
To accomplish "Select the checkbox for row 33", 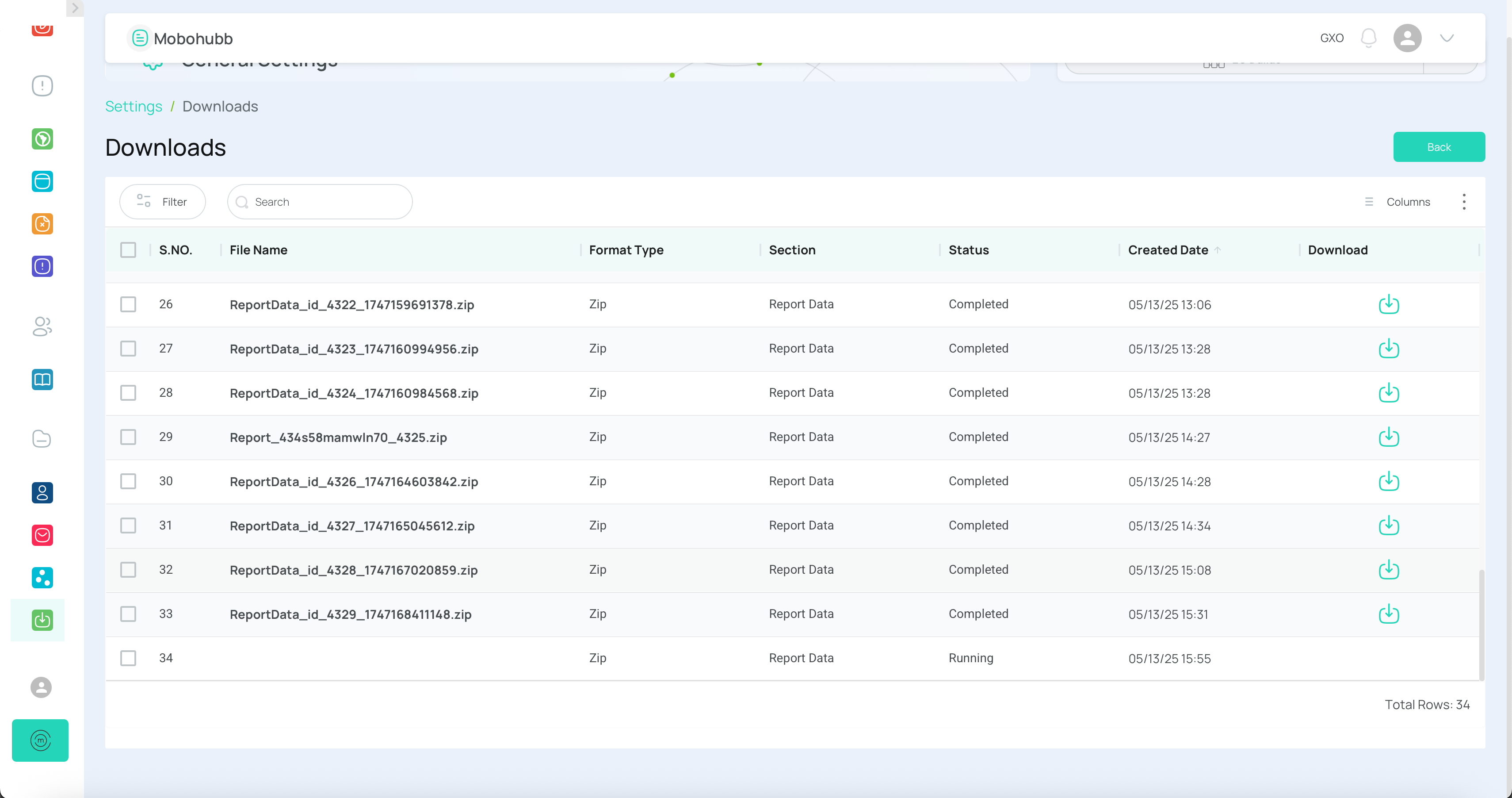I will point(128,614).
